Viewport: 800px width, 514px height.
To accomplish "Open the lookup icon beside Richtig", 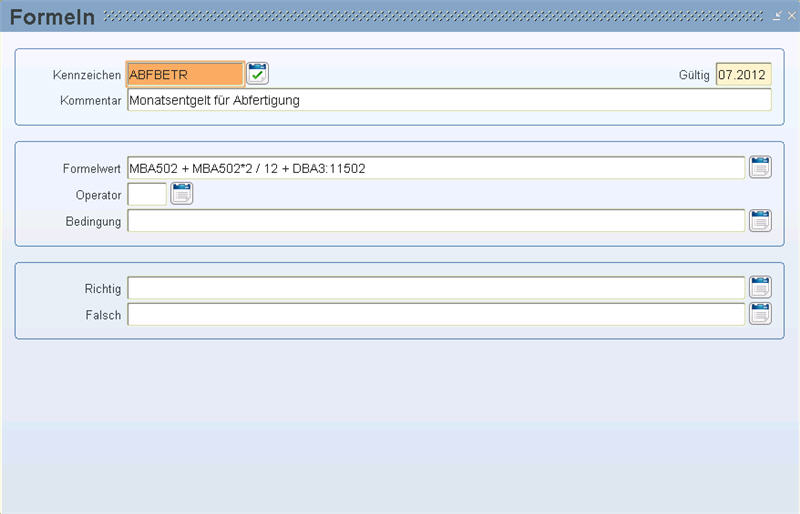I will pos(760,287).
